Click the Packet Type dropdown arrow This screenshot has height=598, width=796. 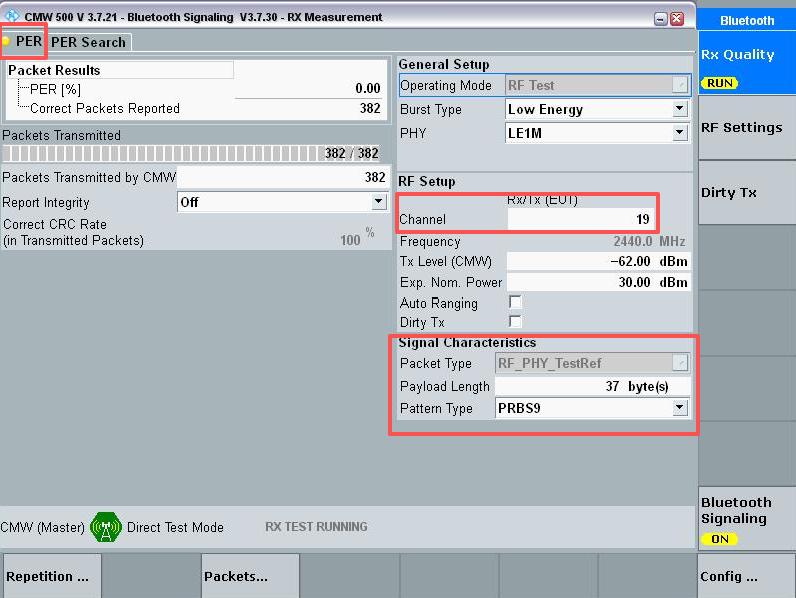pyautogui.click(x=679, y=363)
